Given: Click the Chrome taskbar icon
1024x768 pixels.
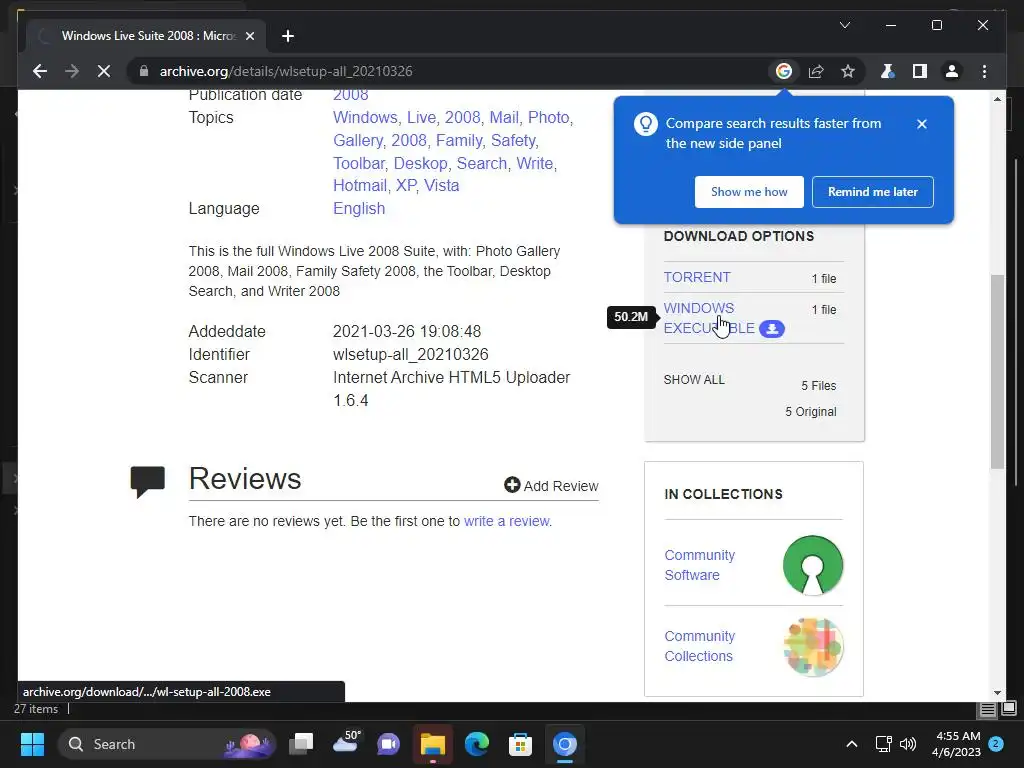Looking at the screenshot, I should pyautogui.click(x=565, y=744).
